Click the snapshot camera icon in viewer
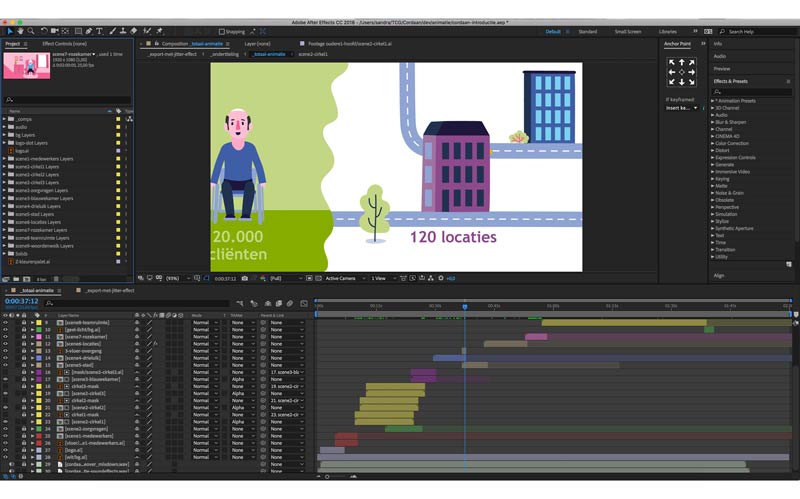This screenshot has width=800, height=499. 245,279
